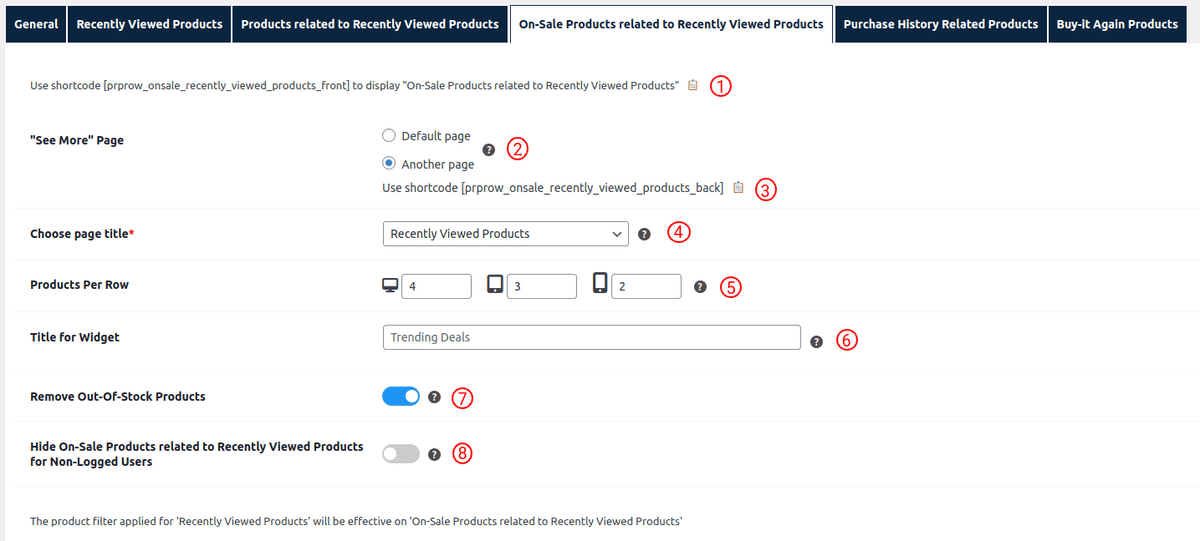Click help icon for Remove Out-Of-Stock Products
Viewport: 1200px width, 541px height.
[434, 397]
